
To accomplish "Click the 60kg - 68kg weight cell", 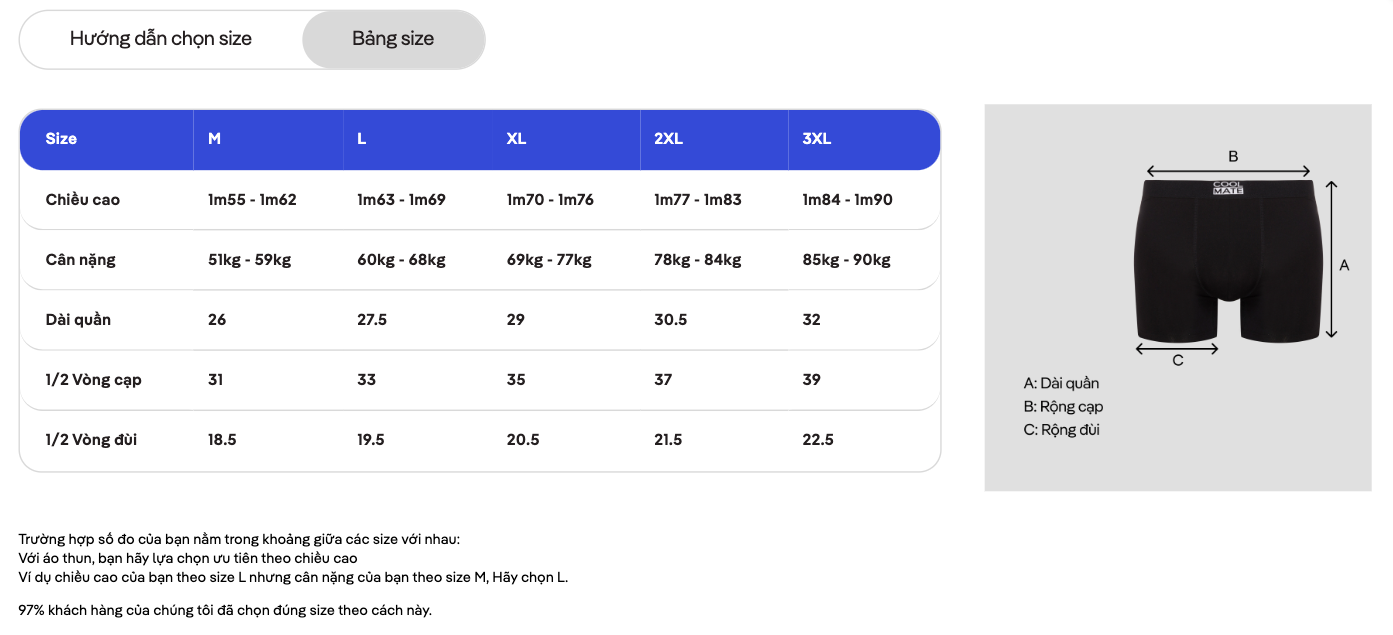I will click(401, 259).
